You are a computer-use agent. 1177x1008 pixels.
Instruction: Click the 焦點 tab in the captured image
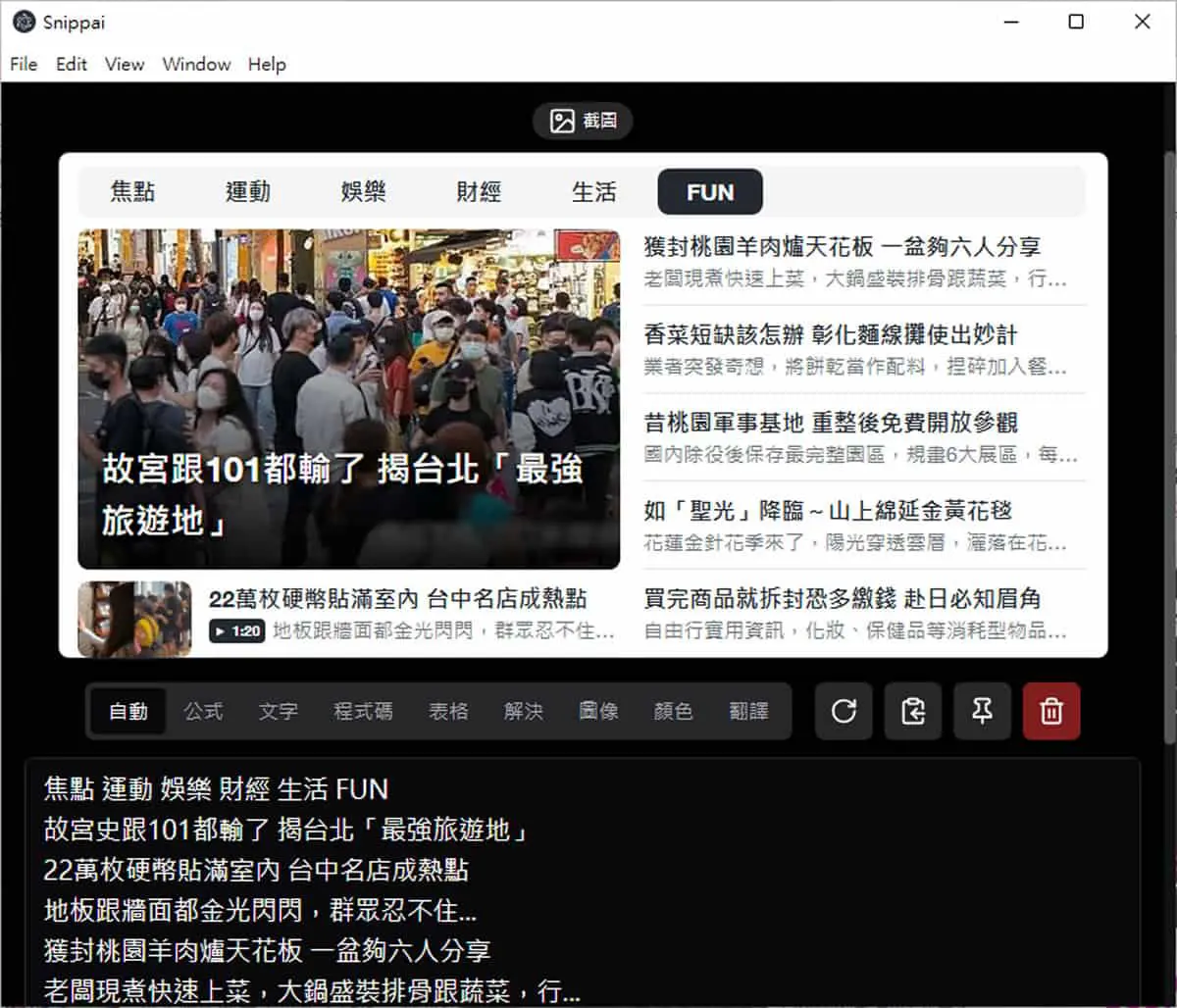132,191
